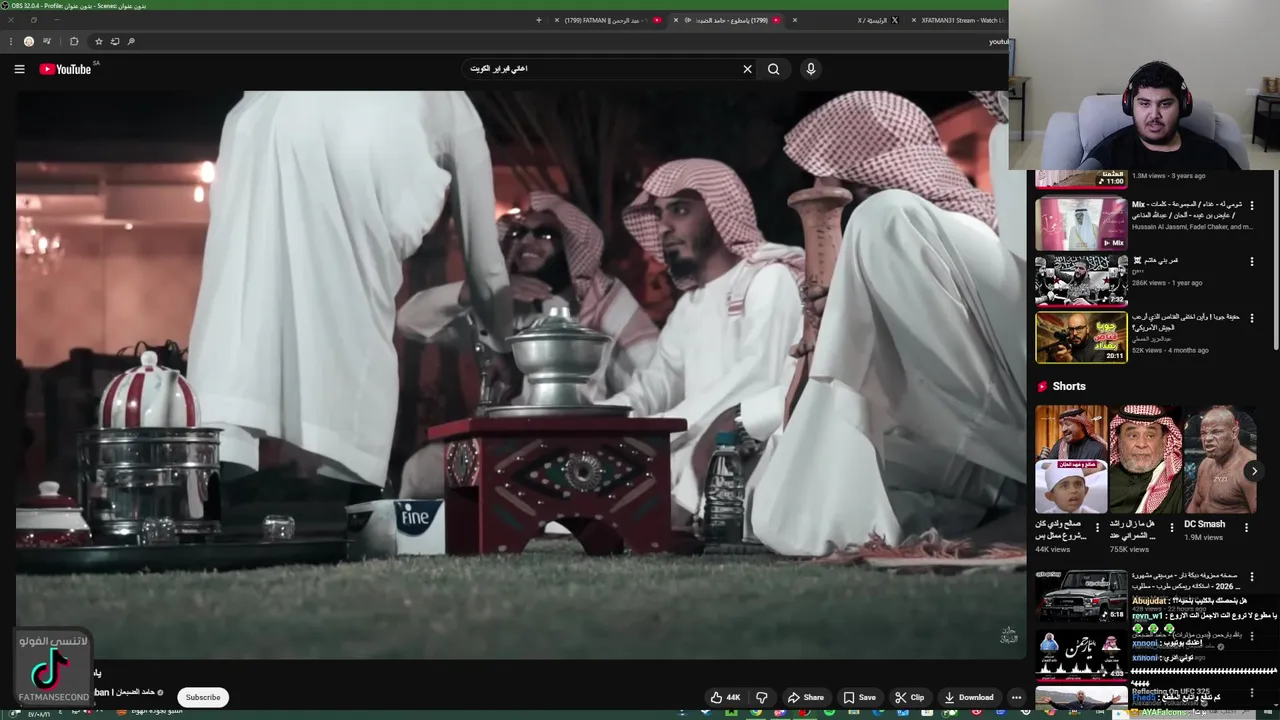Save the video to a playlist
Viewport: 1280px width, 720px height.
859,697
